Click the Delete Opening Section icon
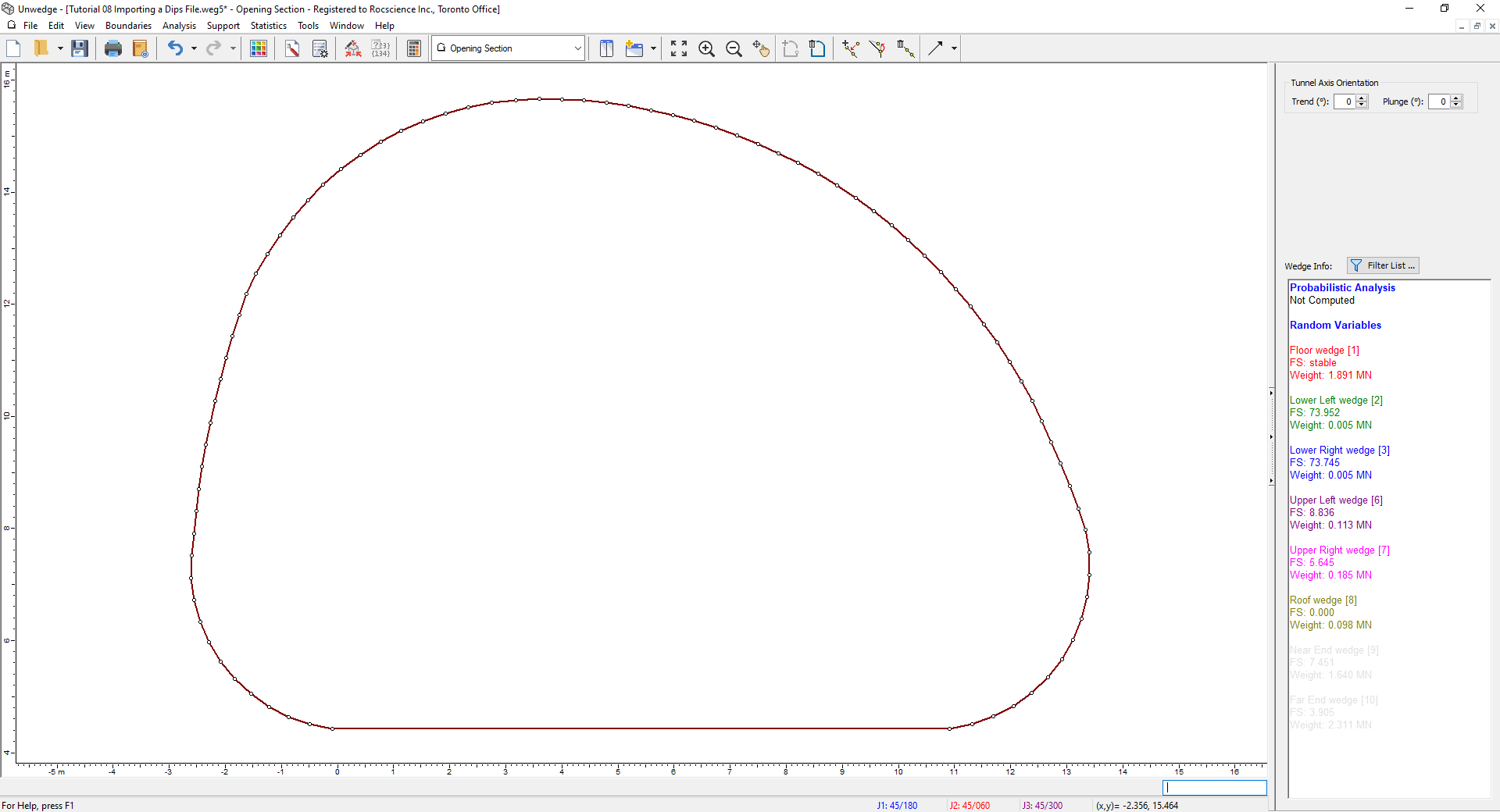This screenshot has height=812, width=1500. (x=817, y=48)
